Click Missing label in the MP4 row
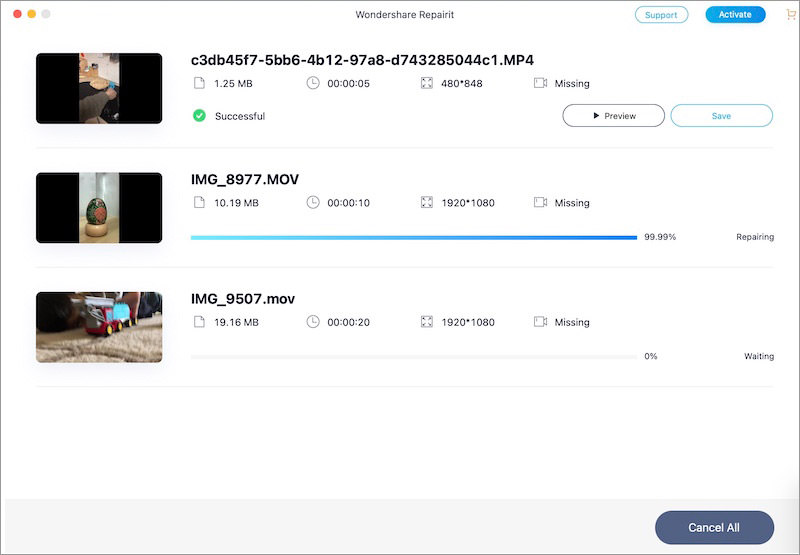Viewport: 800px width, 555px height. tap(572, 84)
